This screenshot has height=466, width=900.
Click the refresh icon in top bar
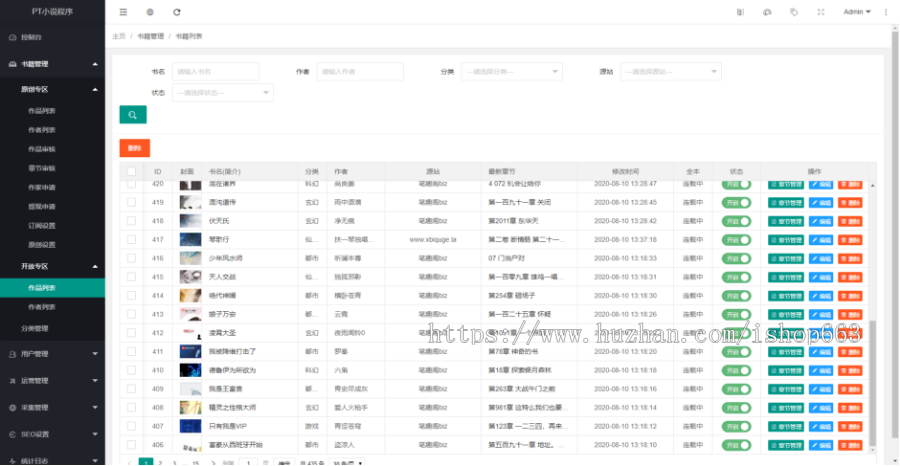coord(177,12)
